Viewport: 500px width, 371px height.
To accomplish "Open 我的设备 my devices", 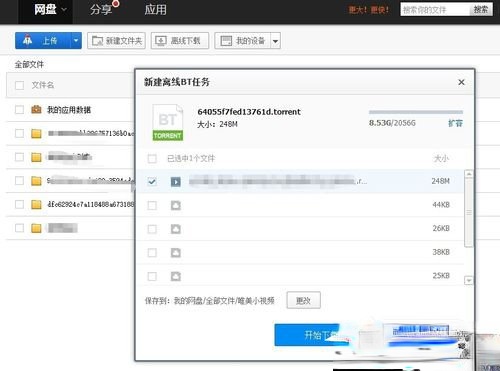I will click(242, 41).
